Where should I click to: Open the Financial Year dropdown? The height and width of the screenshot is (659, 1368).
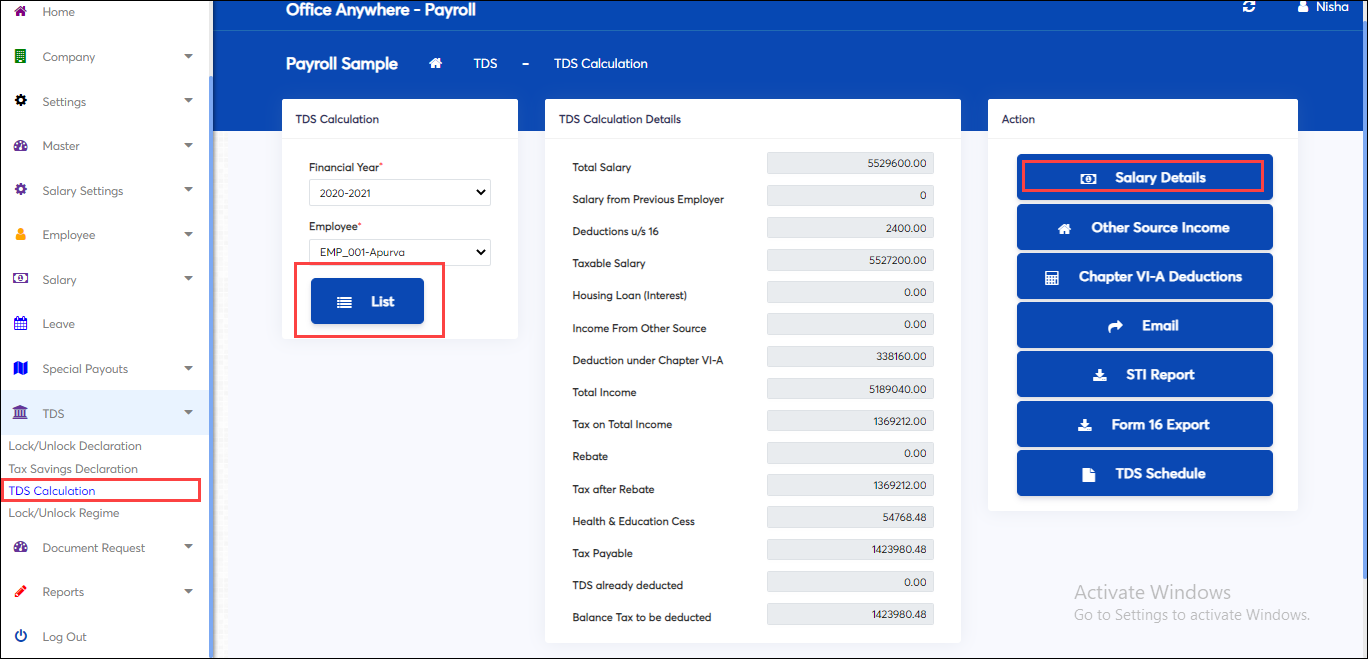click(400, 193)
